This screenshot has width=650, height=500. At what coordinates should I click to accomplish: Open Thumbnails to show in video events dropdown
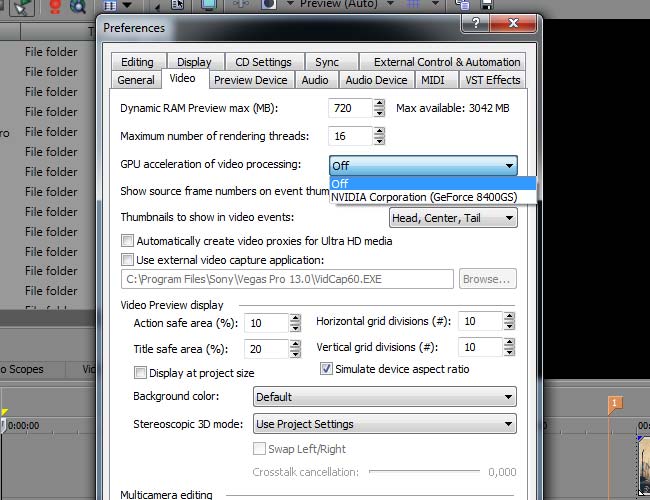pyautogui.click(x=453, y=218)
